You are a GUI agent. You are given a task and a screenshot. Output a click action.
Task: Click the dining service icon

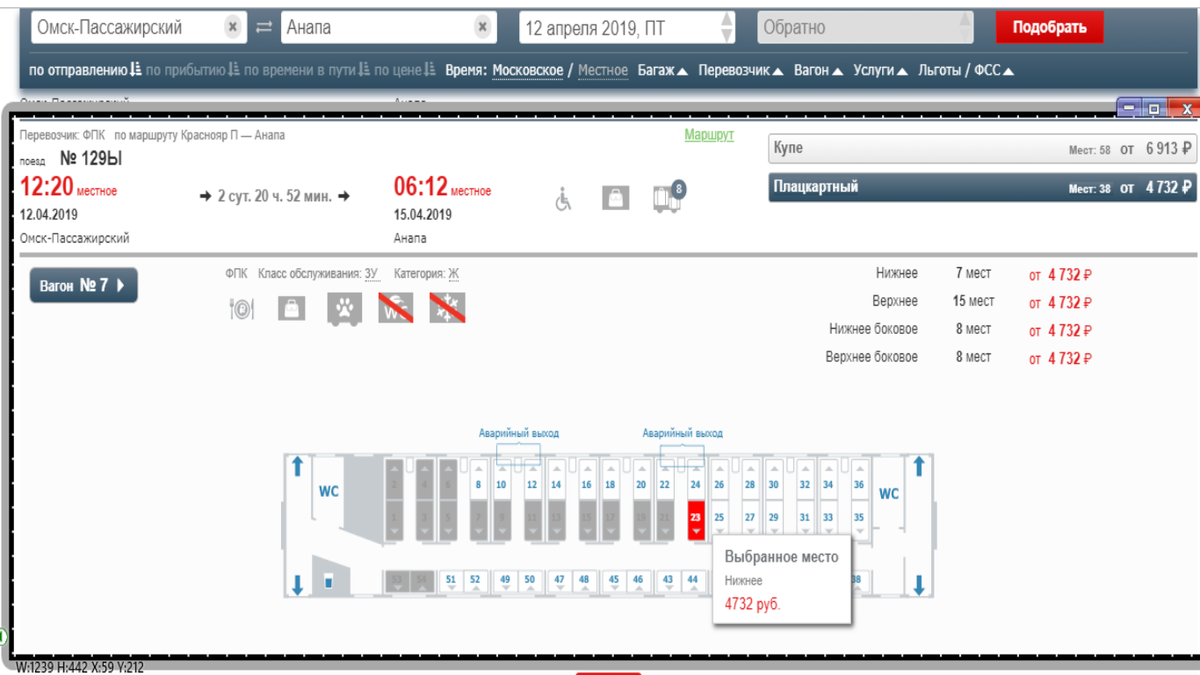pyautogui.click(x=241, y=309)
